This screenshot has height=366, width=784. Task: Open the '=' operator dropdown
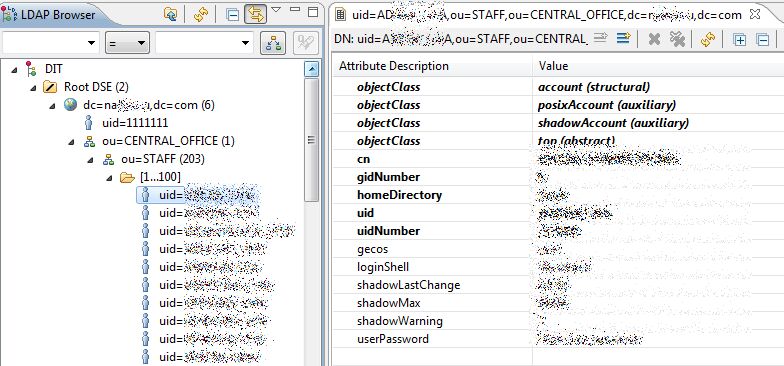point(128,43)
